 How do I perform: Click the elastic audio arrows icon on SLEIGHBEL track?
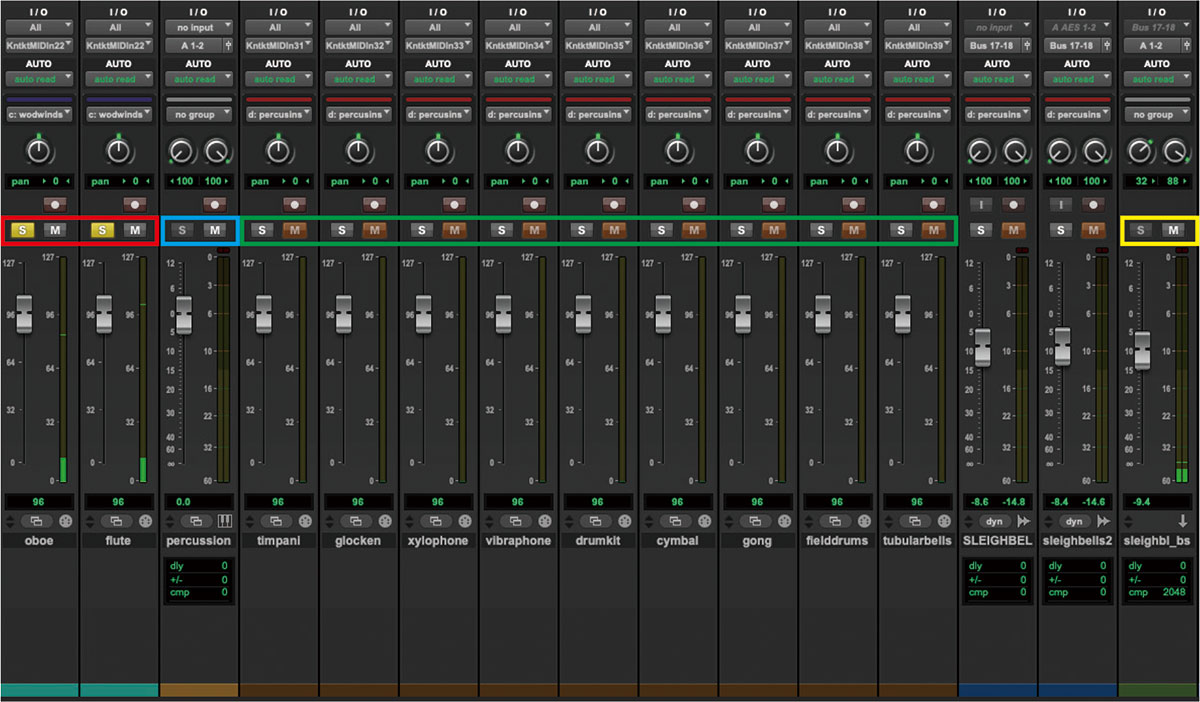1024,521
